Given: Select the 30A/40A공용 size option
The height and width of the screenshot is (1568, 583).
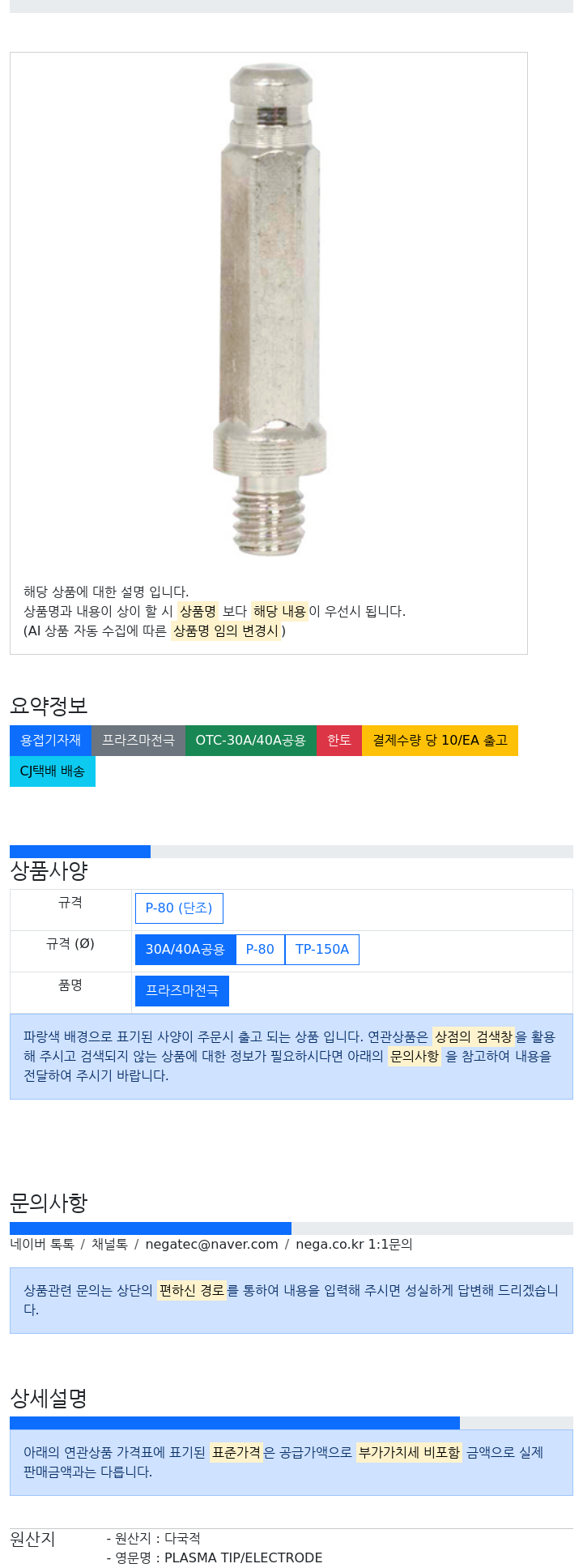Looking at the screenshot, I should click(x=185, y=950).
